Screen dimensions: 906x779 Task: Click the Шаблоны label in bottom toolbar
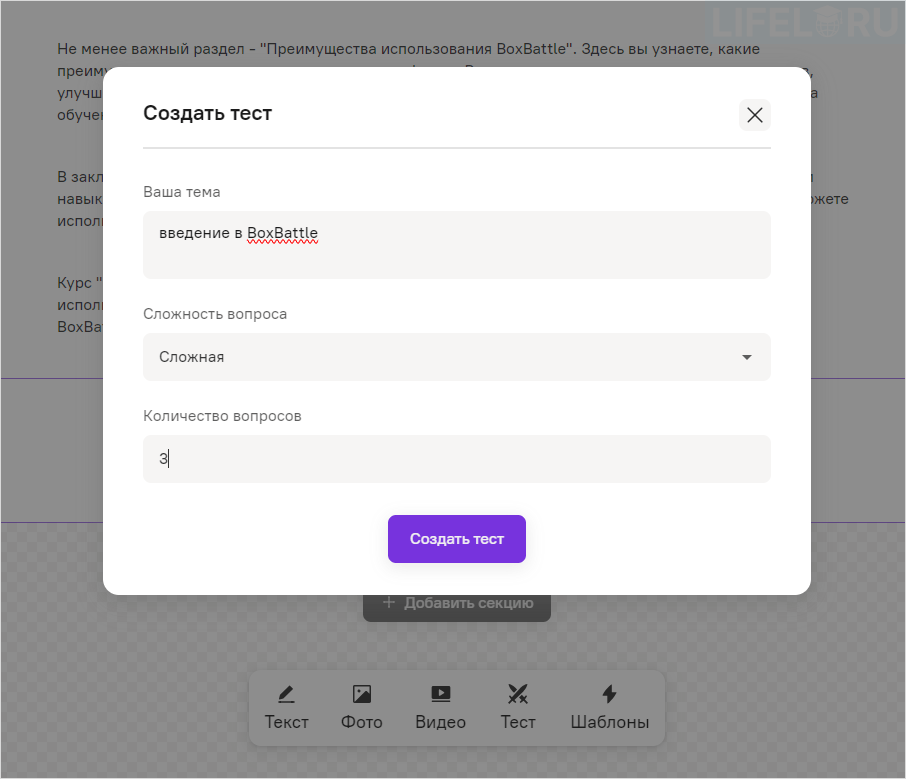click(x=609, y=722)
